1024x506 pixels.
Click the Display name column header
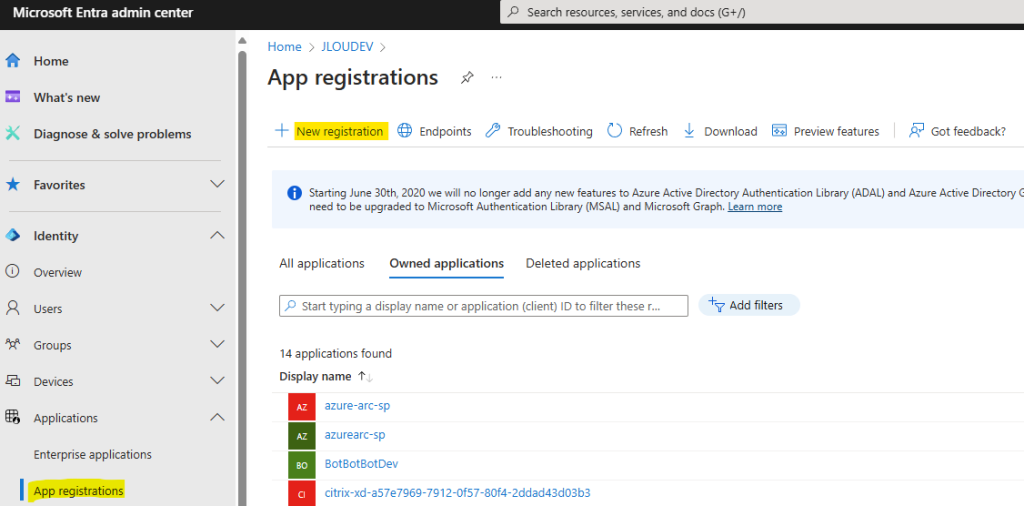pyautogui.click(x=317, y=377)
